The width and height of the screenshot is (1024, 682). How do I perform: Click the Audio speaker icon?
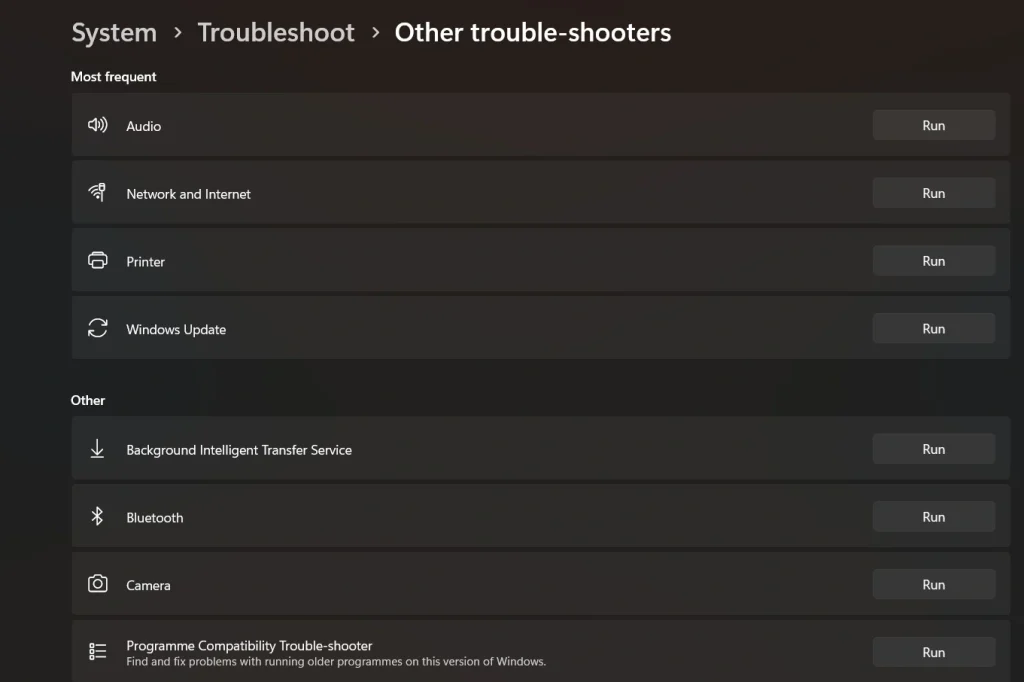click(x=97, y=125)
